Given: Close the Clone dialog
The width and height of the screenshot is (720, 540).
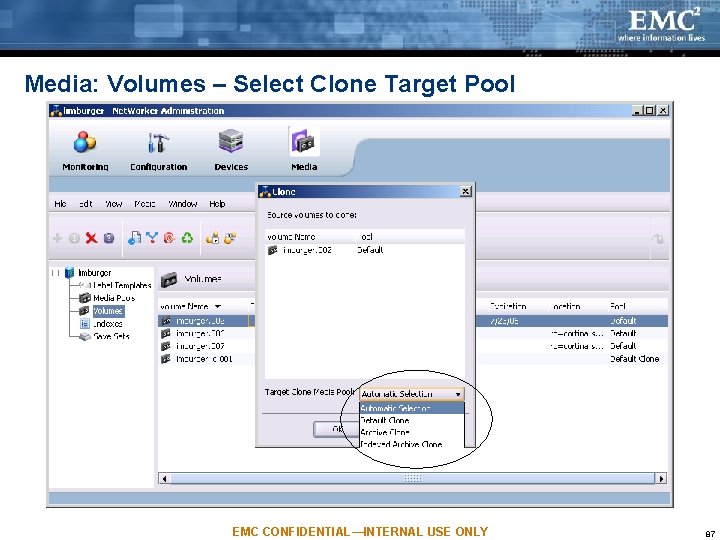Looking at the screenshot, I should (x=465, y=191).
